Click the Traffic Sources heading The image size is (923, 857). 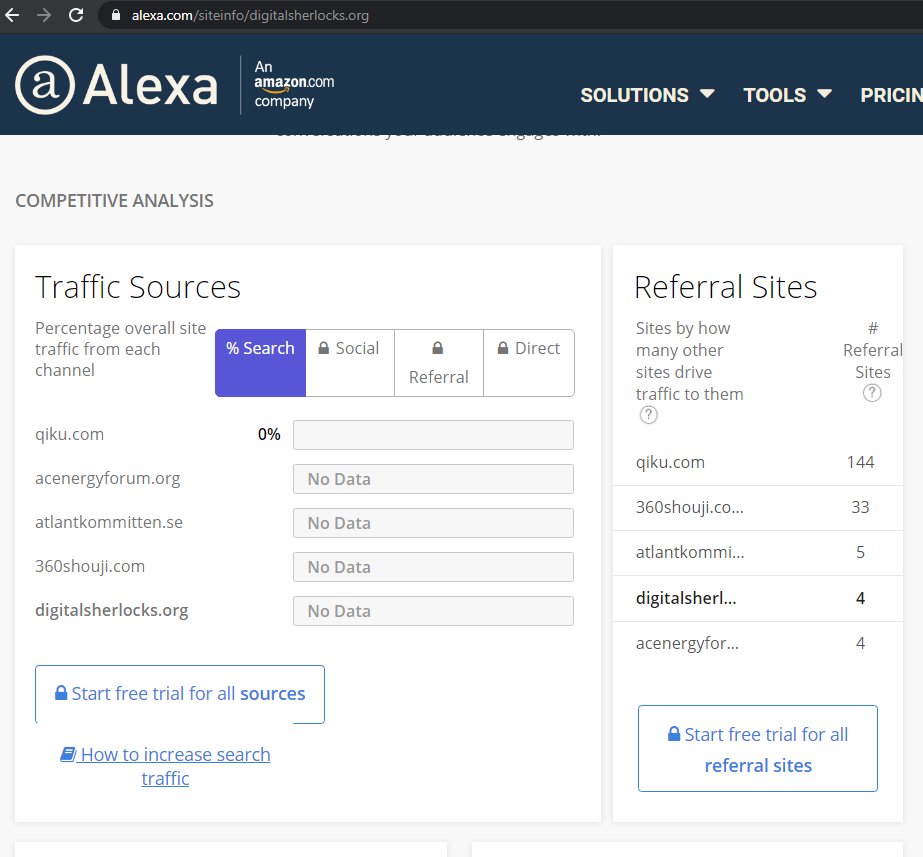(x=138, y=287)
